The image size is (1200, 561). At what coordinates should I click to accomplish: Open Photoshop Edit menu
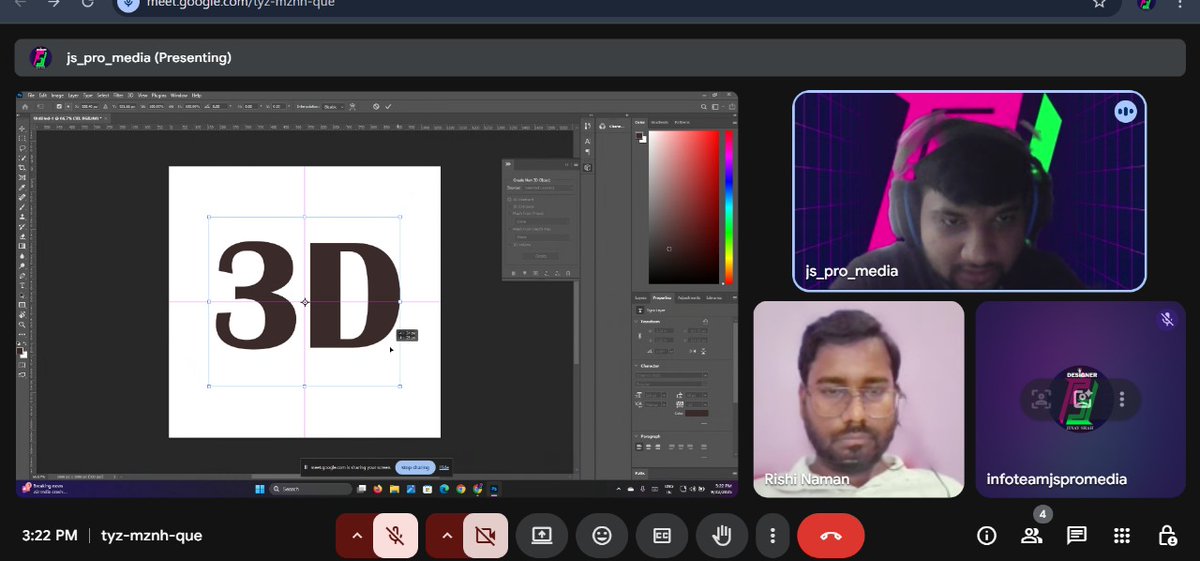(x=42, y=95)
